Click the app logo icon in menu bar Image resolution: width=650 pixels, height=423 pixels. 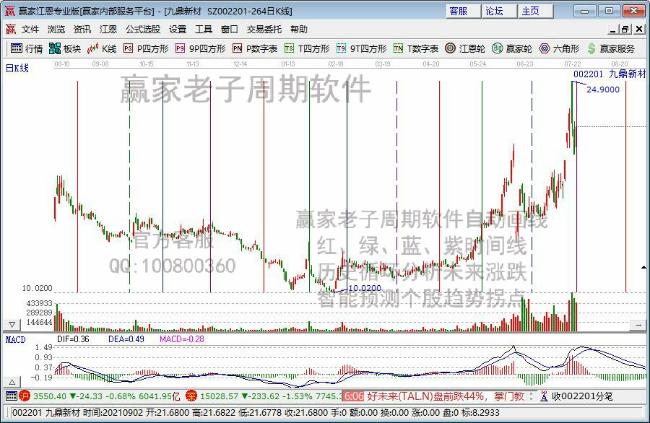[10, 29]
